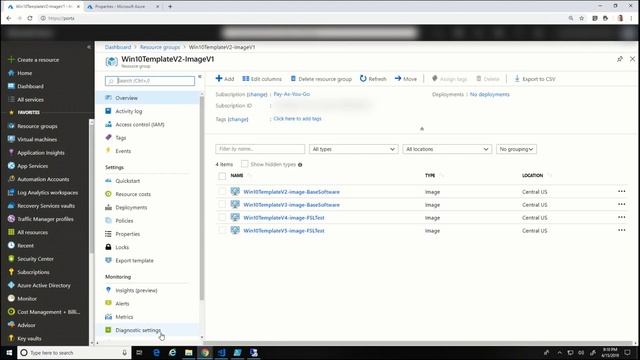Click the Resource groups breadcrumb link
Image resolution: width=640 pixels, height=360 pixels.
[160, 47]
